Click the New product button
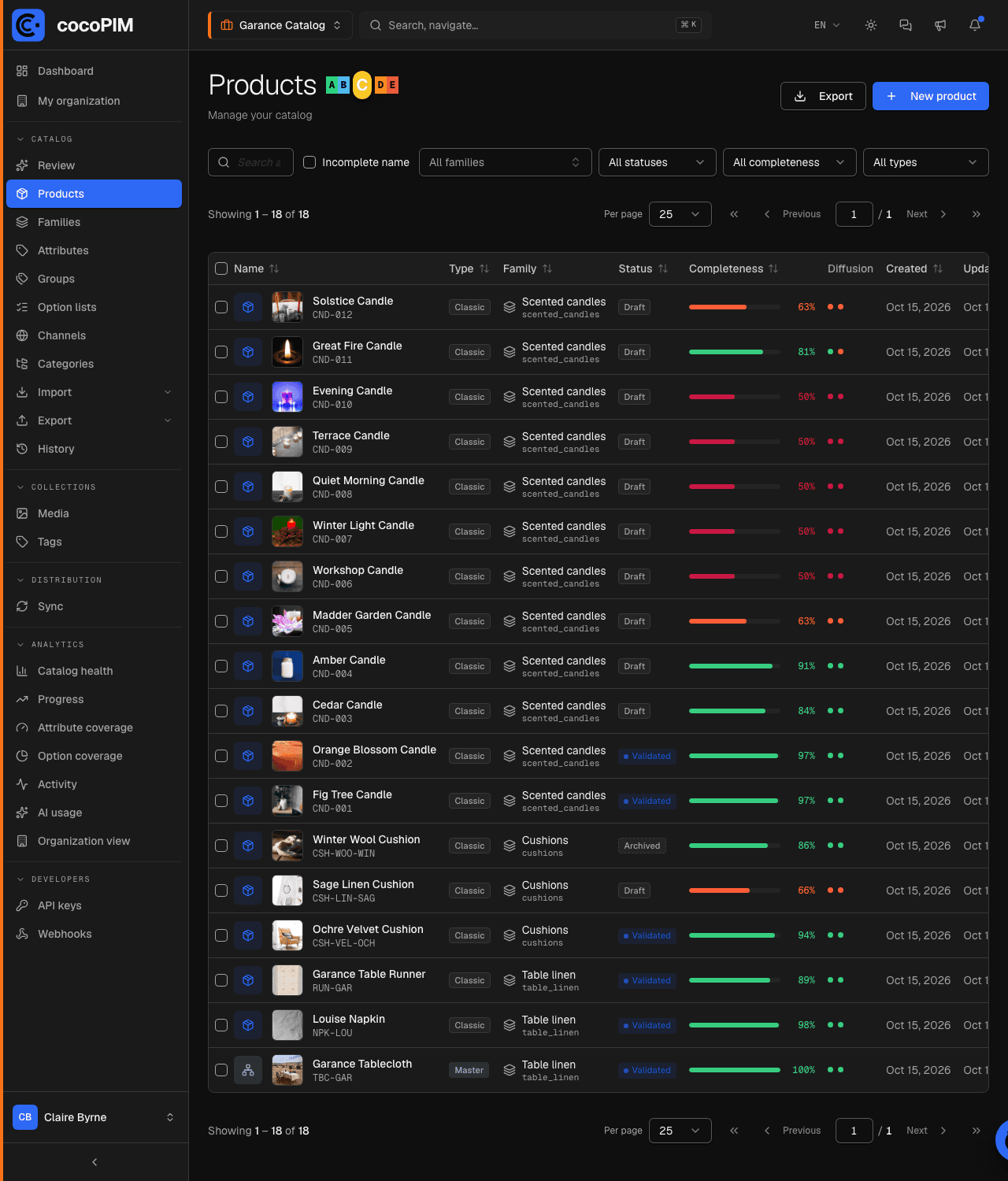Screen dimensions: 1008x1181 coord(931,96)
